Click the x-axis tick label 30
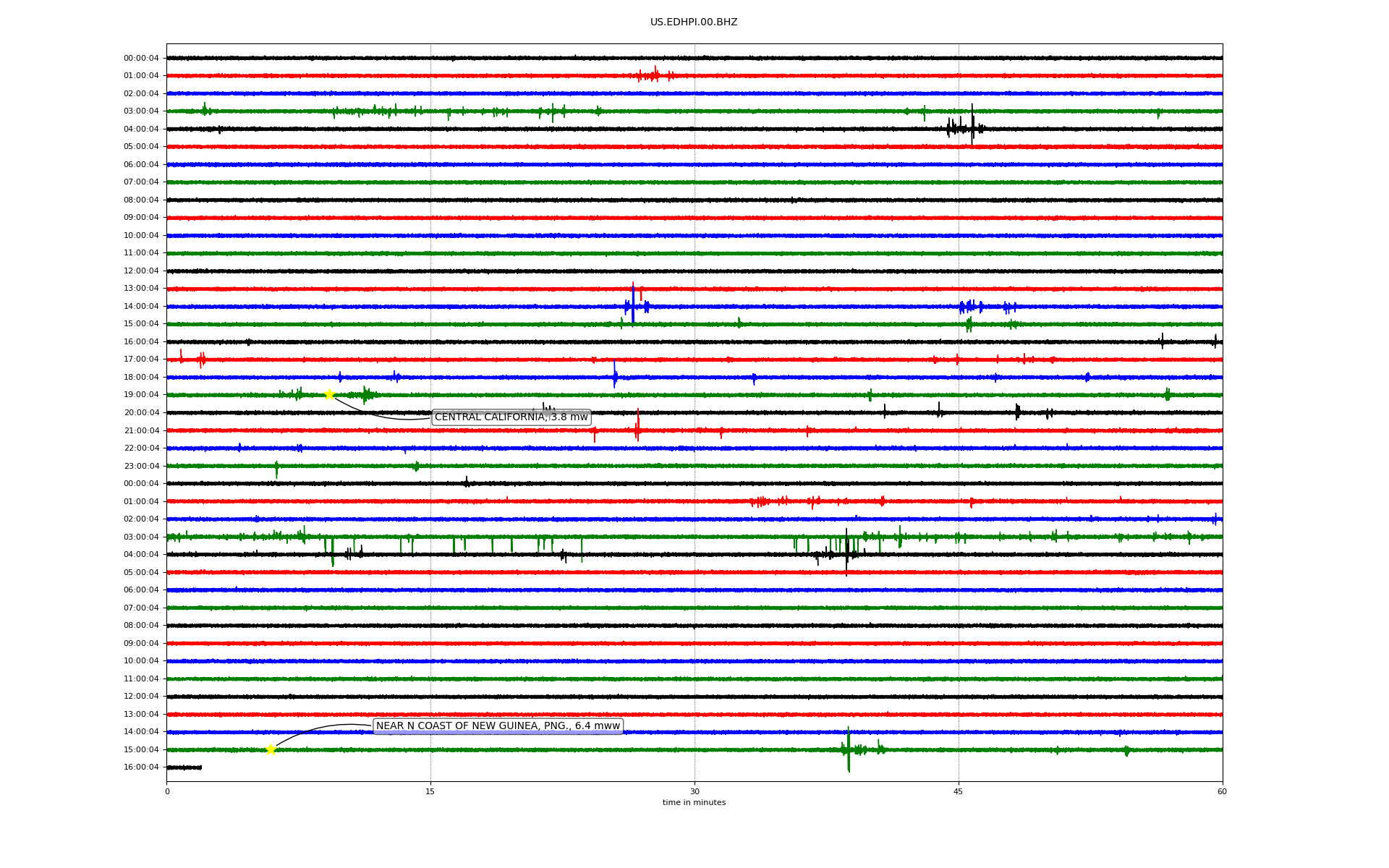 pyautogui.click(x=694, y=791)
